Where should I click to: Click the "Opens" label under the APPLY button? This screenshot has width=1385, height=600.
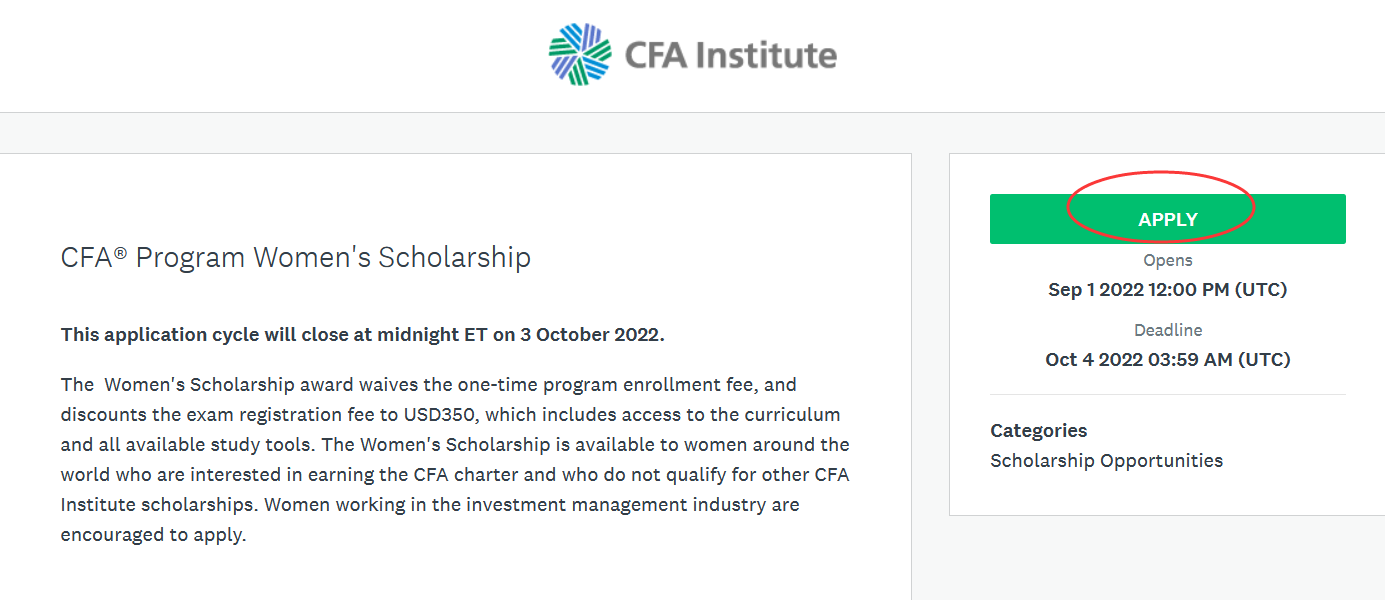[x=1168, y=260]
